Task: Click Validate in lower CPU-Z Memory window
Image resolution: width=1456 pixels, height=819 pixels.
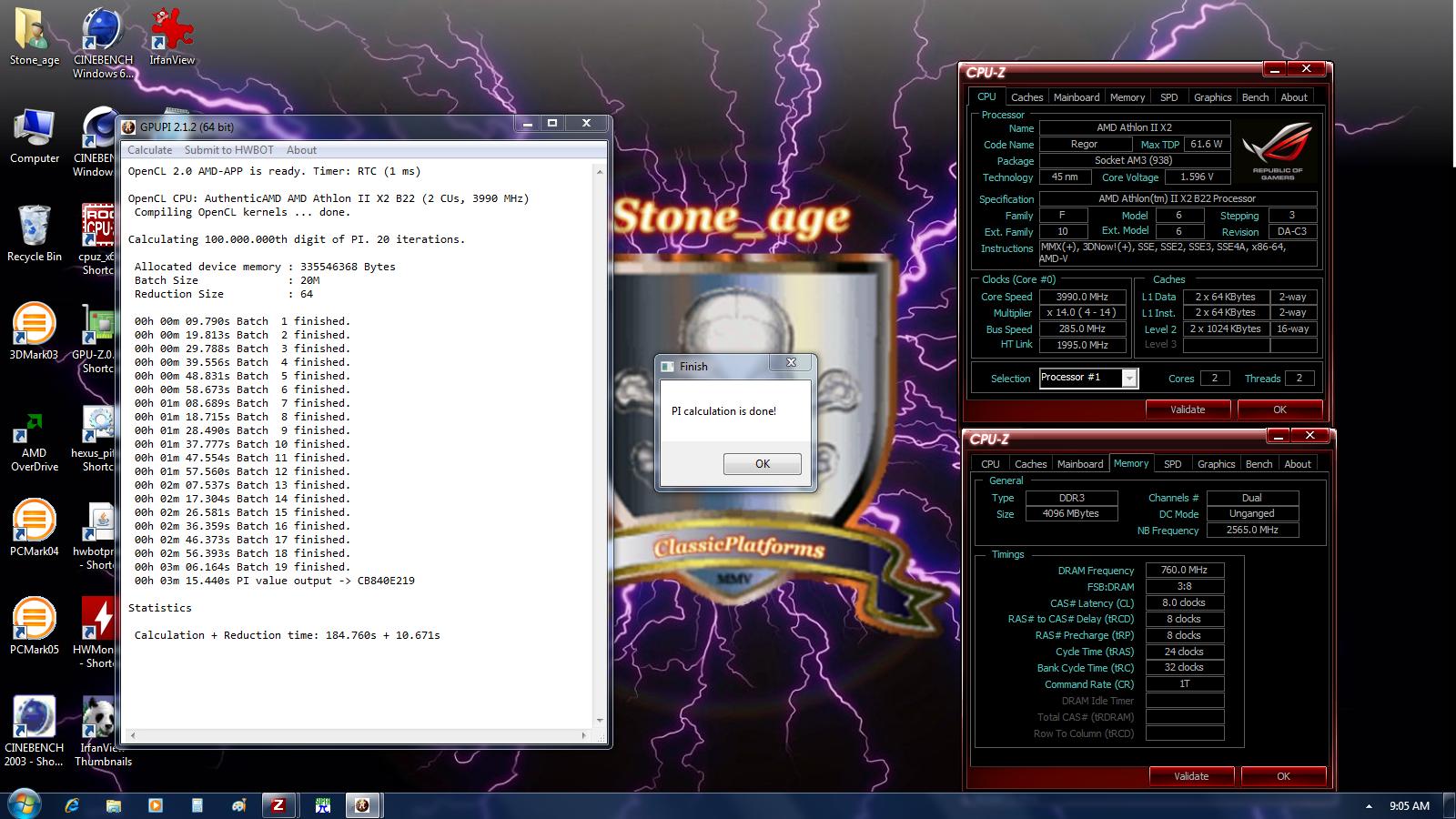Action: (x=1191, y=776)
